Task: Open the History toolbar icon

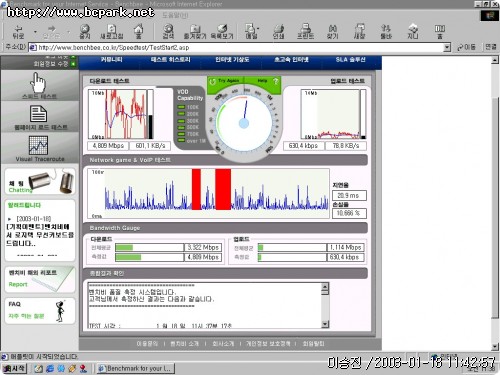Action: [222, 31]
